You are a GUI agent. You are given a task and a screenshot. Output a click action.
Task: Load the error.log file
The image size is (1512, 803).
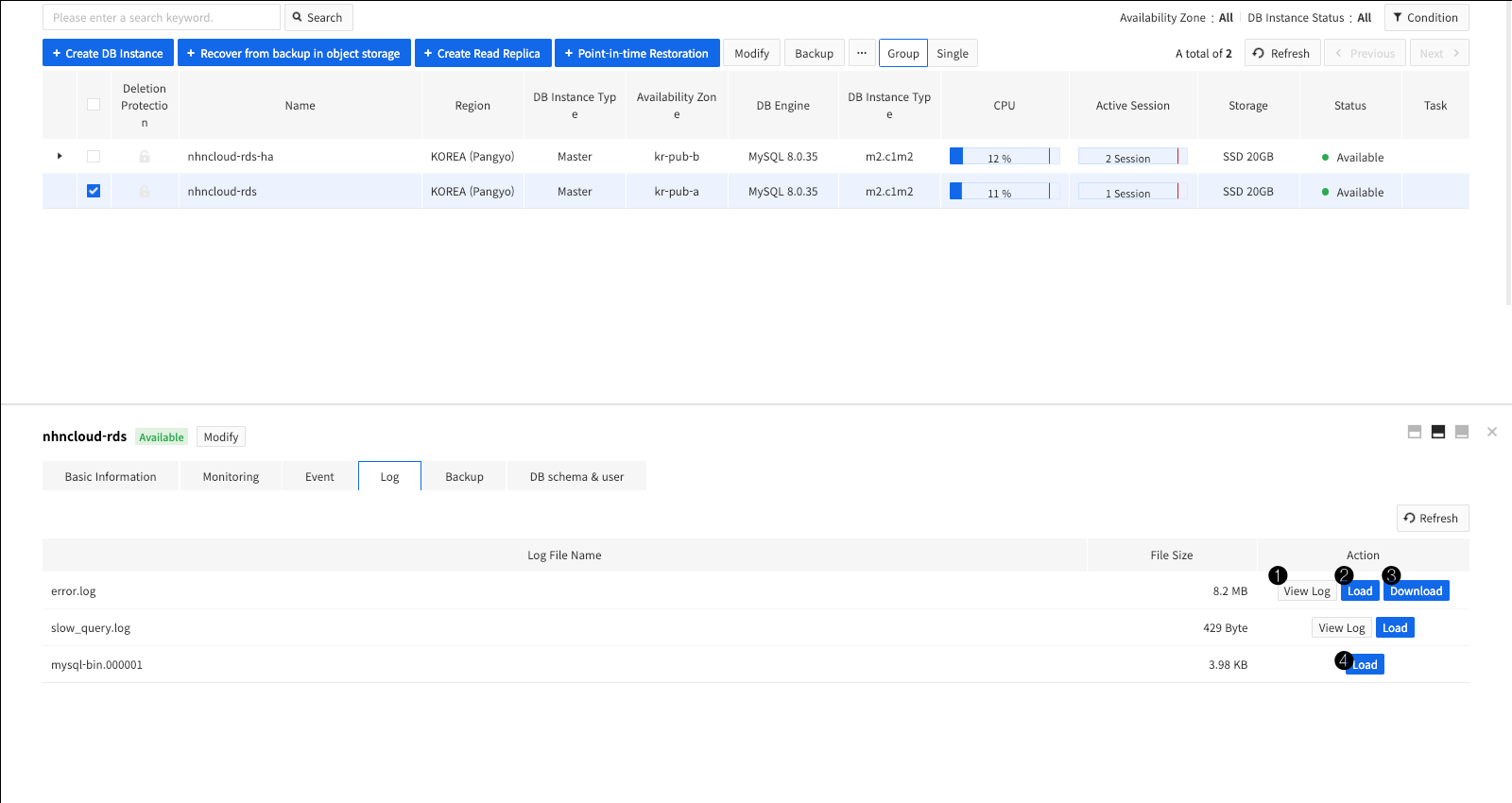pyautogui.click(x=1360, y=591)
